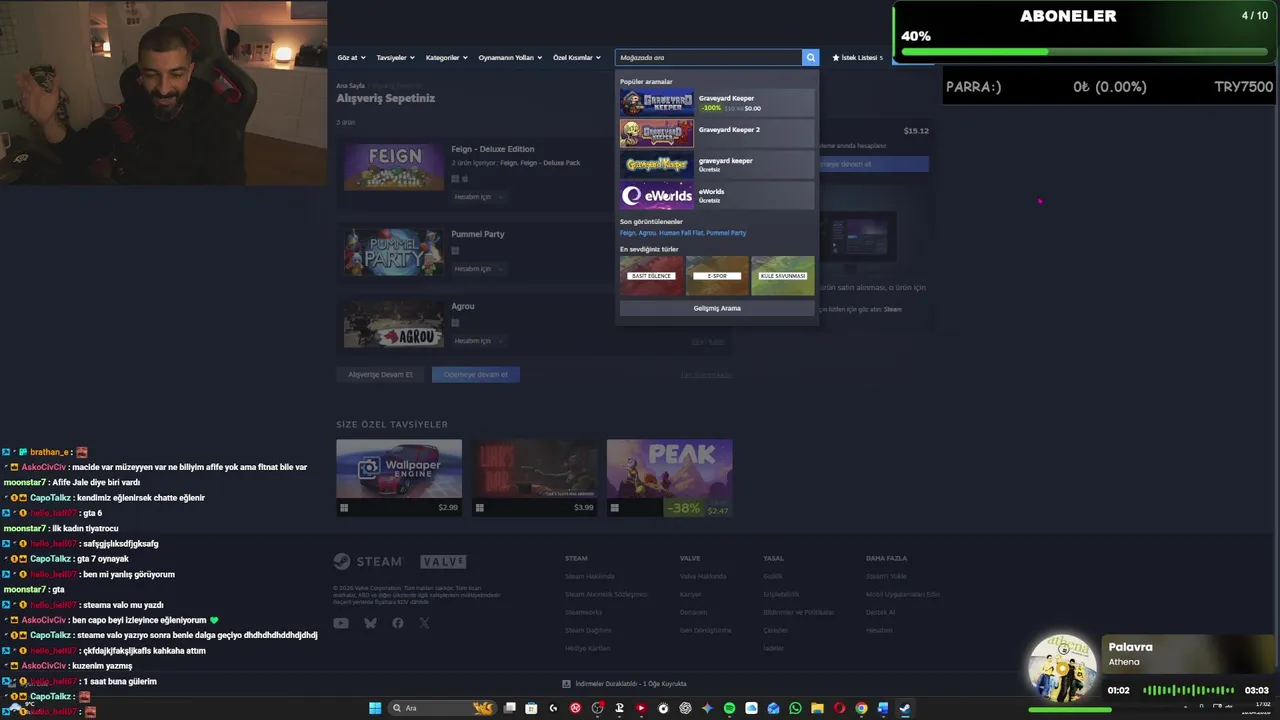Open Opera browser from the taskbar
The image size is (1280, 720).
click(839, 708)
